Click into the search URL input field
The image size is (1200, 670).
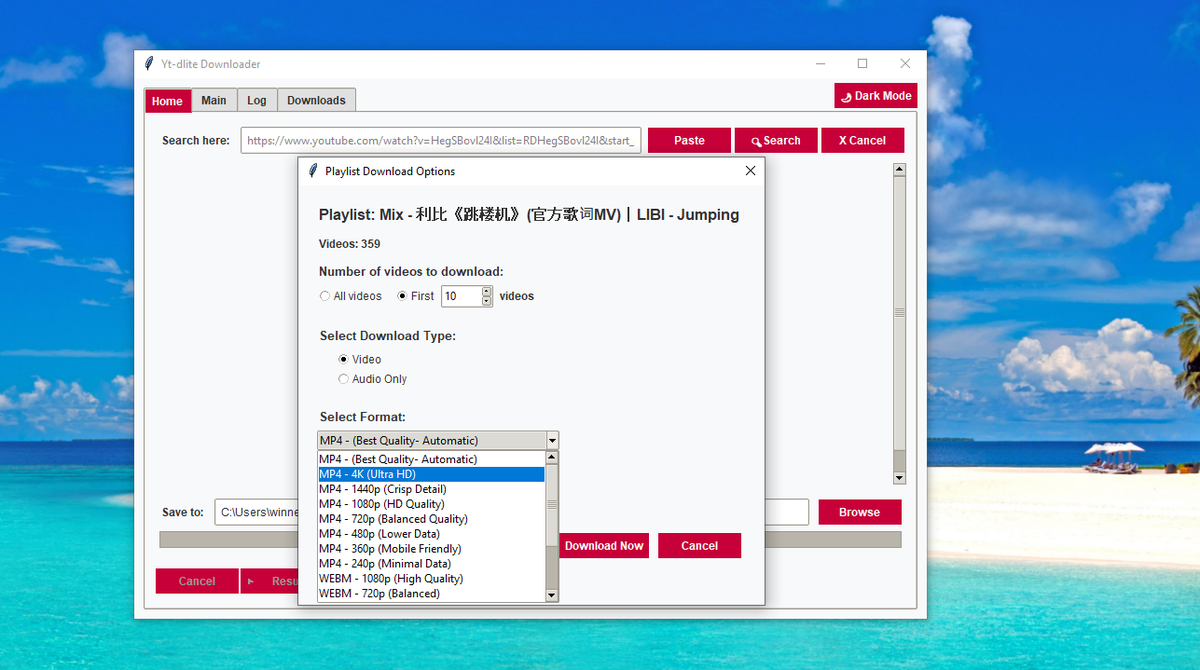(440, 141)
